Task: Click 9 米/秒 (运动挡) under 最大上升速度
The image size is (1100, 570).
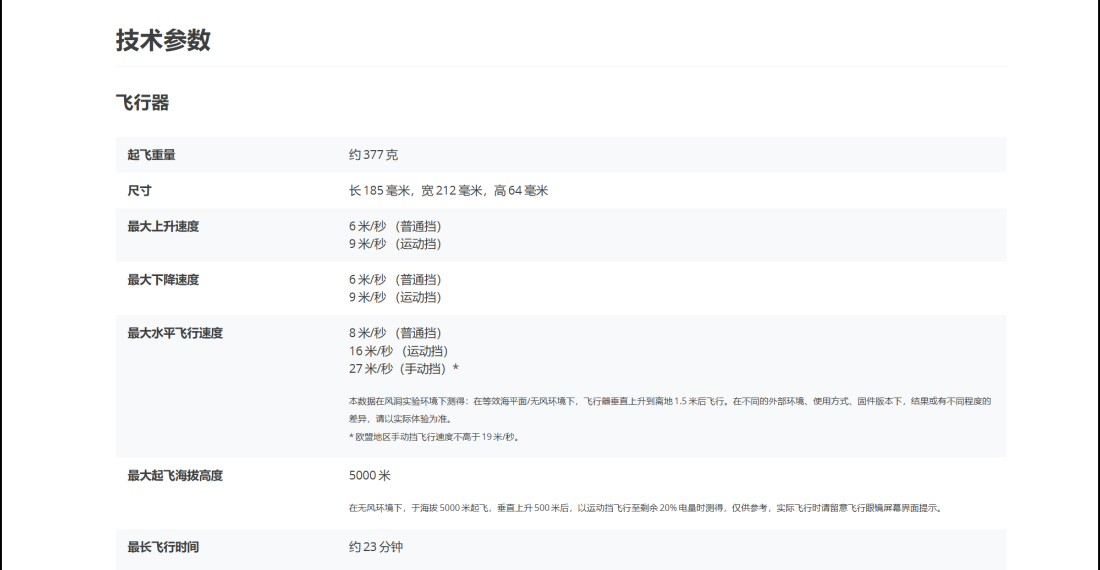Action: (395, 244)
